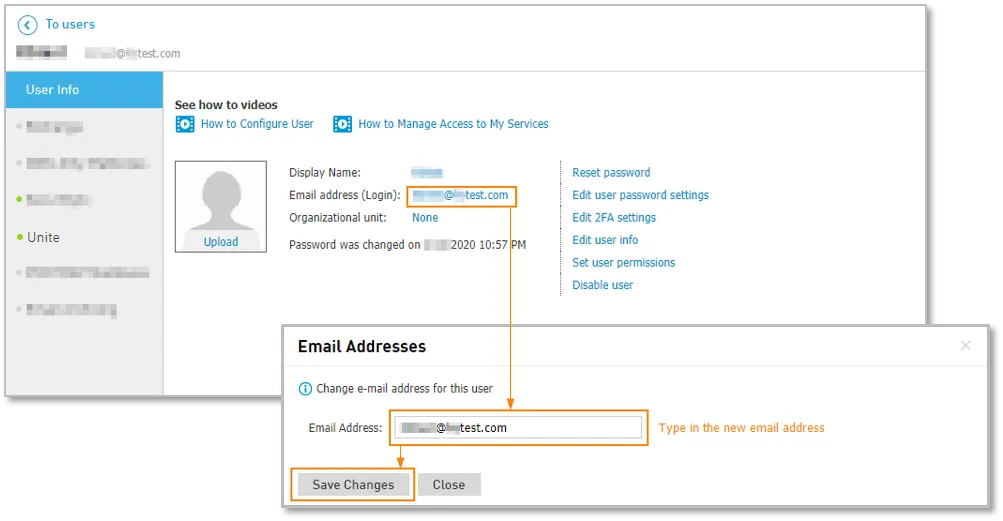The image size is (1003, 521).
Task: Click Reset password link
Action: click(x=611, y=173)
